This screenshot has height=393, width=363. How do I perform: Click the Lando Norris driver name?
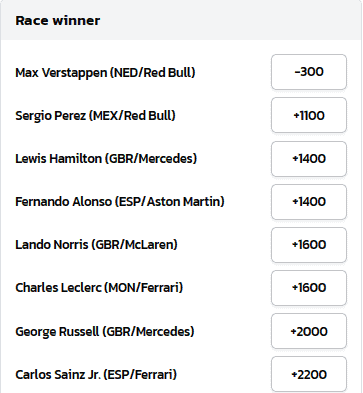click(x=52, y=245)
